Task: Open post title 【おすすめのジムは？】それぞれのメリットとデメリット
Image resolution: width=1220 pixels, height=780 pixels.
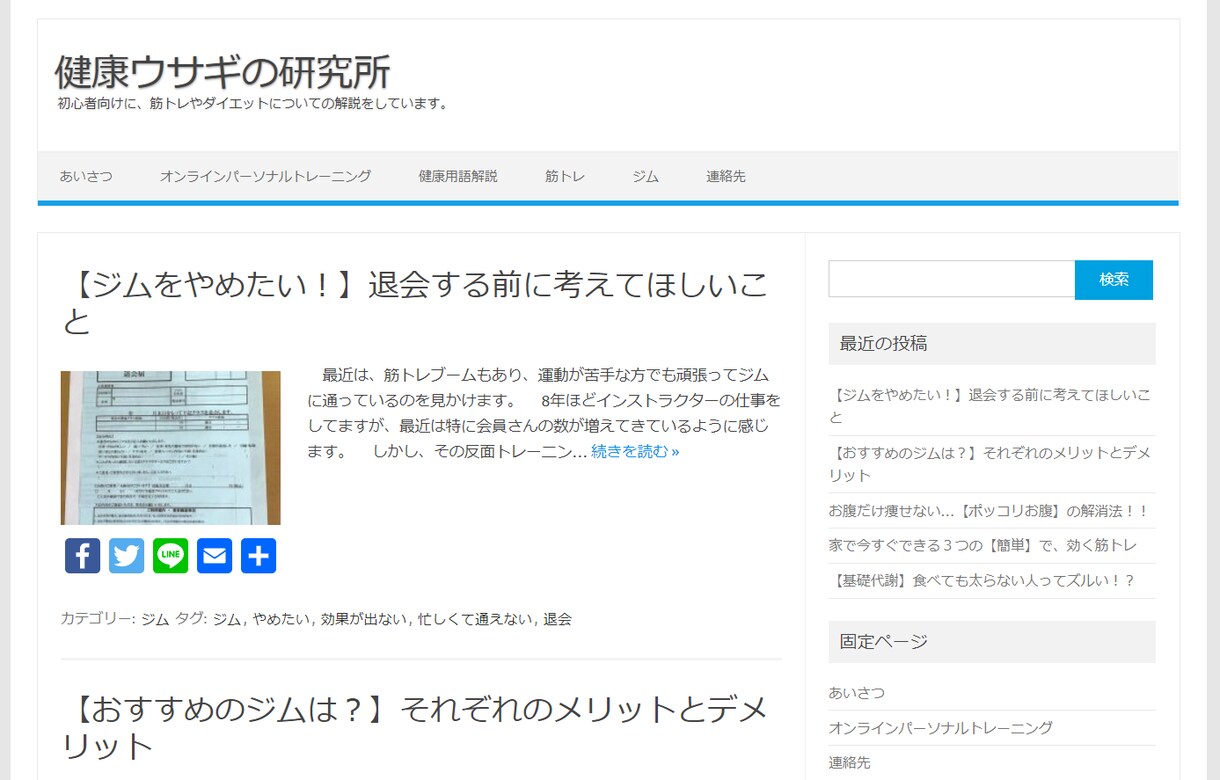Action: click(415, 728)
